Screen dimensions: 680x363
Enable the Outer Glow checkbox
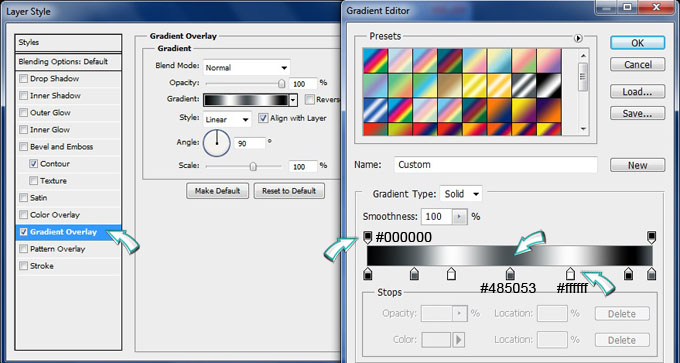pos(23,113)
